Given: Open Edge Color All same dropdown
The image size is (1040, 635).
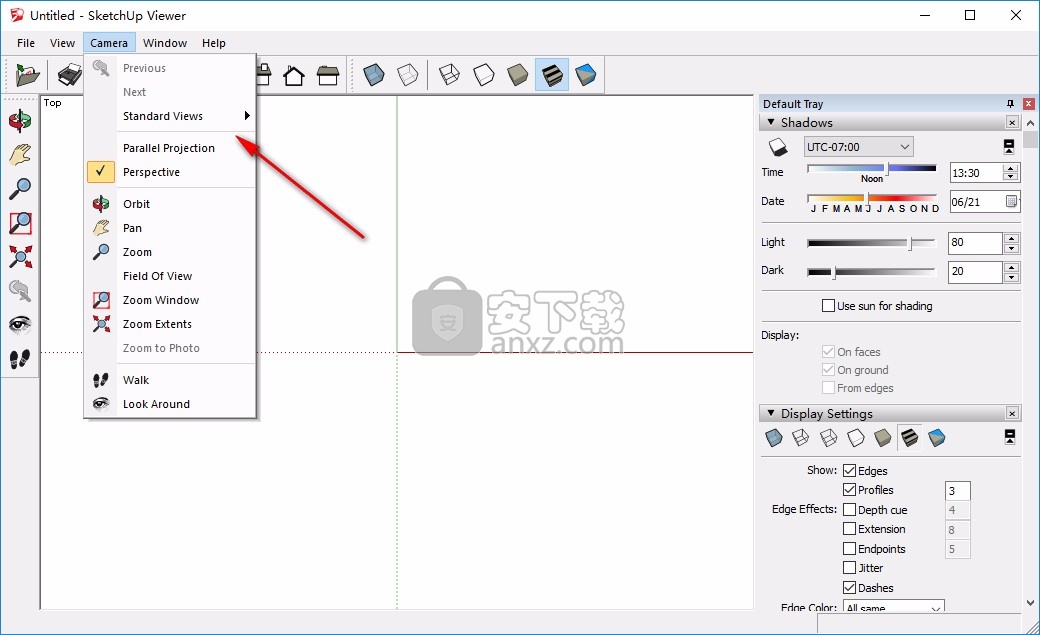Looking at the screenshot, I should click(x=893, y=607).
